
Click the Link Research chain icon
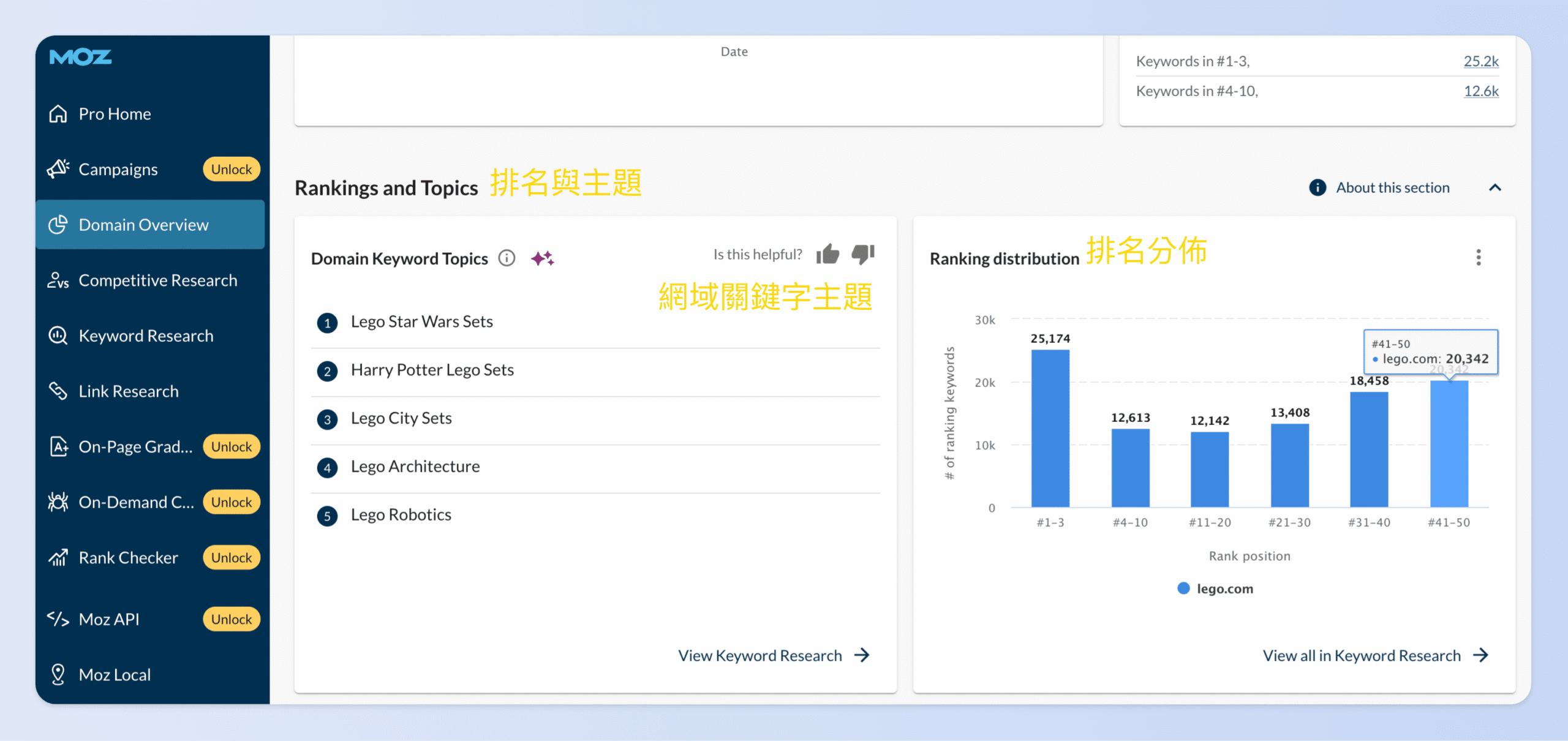(58, 391)
